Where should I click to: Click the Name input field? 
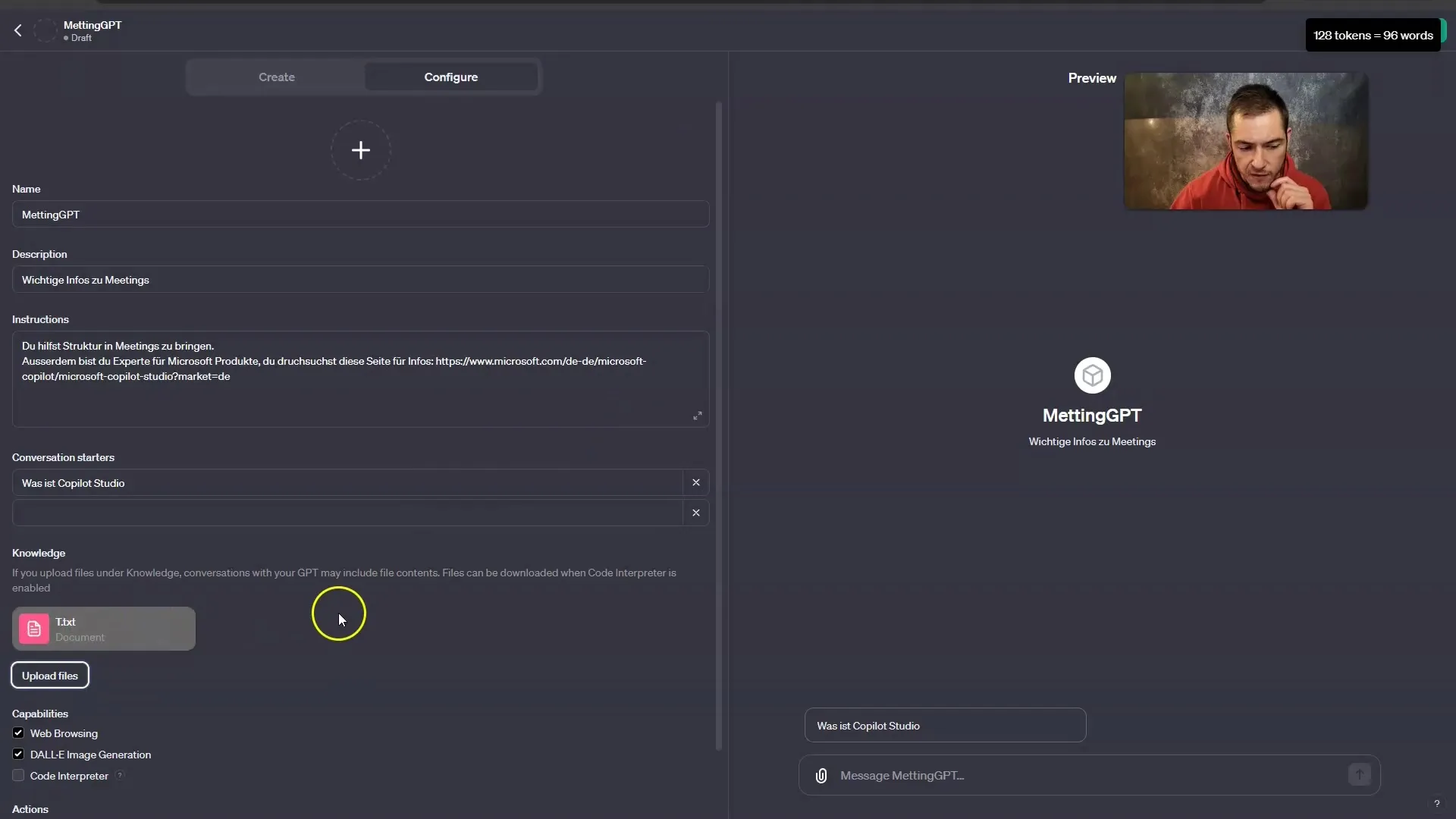coord(360,214)
